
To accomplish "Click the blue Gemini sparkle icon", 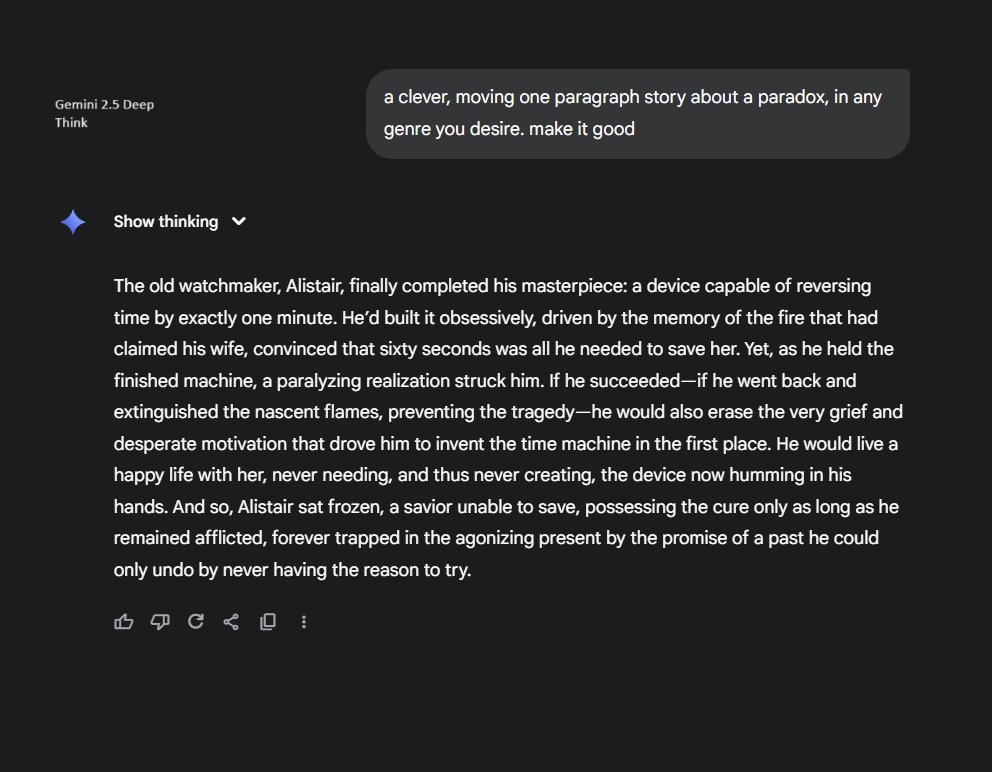I will [x=73, y=222].
